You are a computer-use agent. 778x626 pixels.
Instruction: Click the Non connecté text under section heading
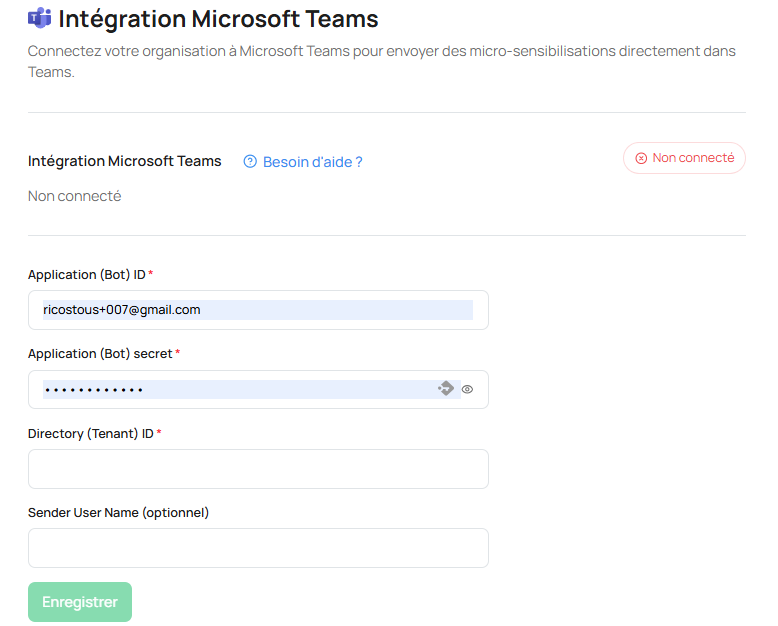tap(74, 196)
